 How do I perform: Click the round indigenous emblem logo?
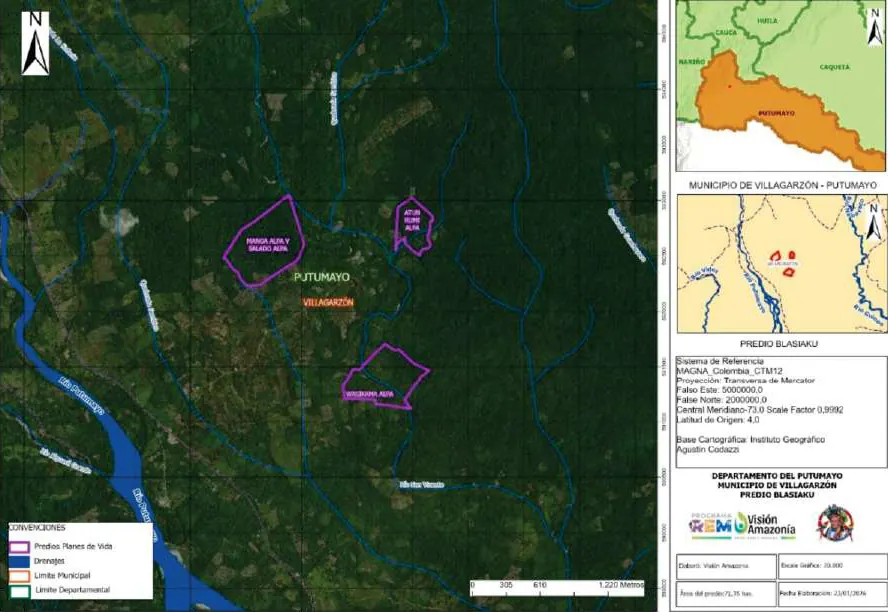point(835,523)
